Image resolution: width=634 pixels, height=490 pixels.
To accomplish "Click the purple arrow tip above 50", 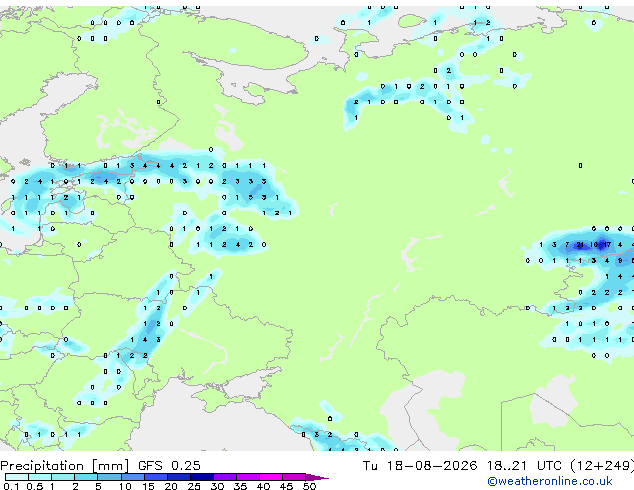I will click(x=317, y=477).
